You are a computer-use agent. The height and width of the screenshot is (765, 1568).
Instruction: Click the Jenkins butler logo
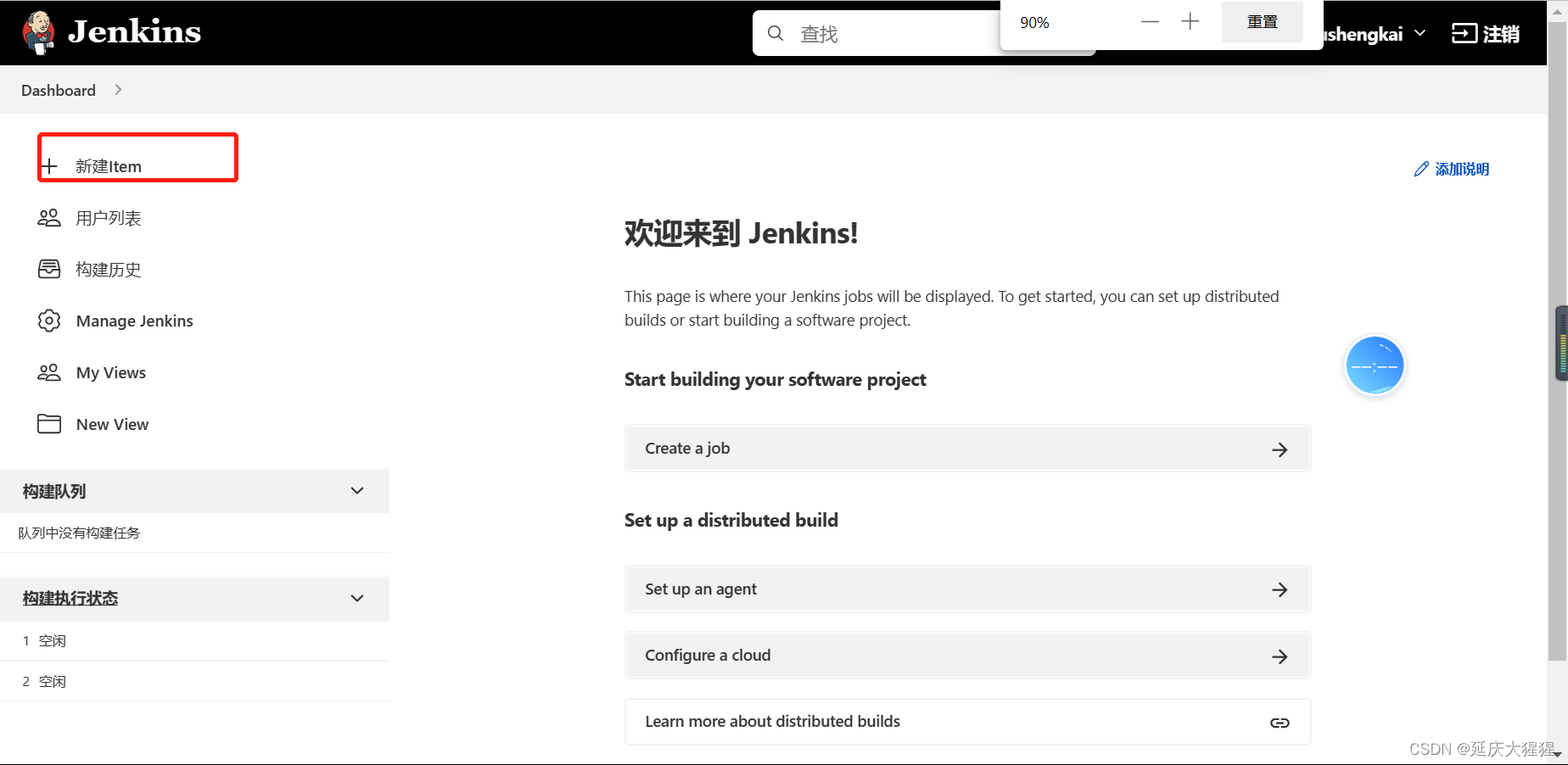click(x=38, y=33)
